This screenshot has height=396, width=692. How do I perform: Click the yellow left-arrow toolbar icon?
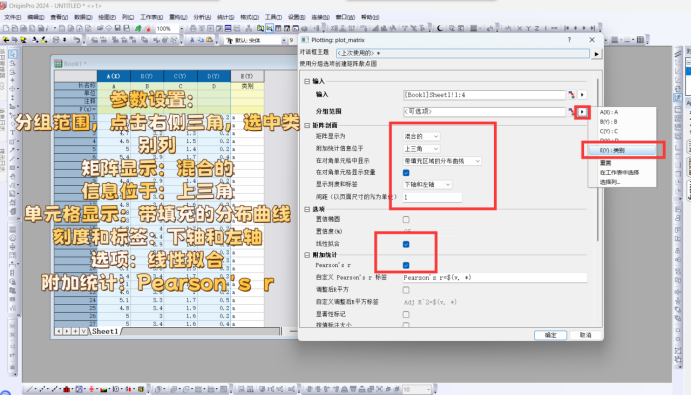click(x=6, y=40)
